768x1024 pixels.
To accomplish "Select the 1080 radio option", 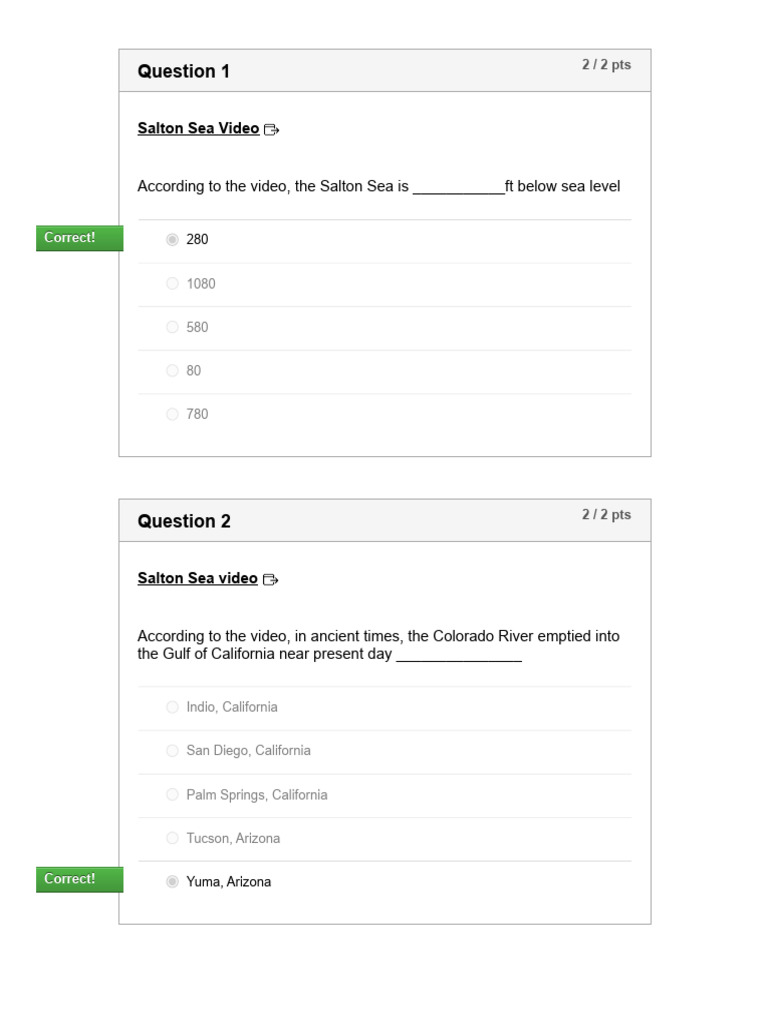I will [x=172, y=283].
